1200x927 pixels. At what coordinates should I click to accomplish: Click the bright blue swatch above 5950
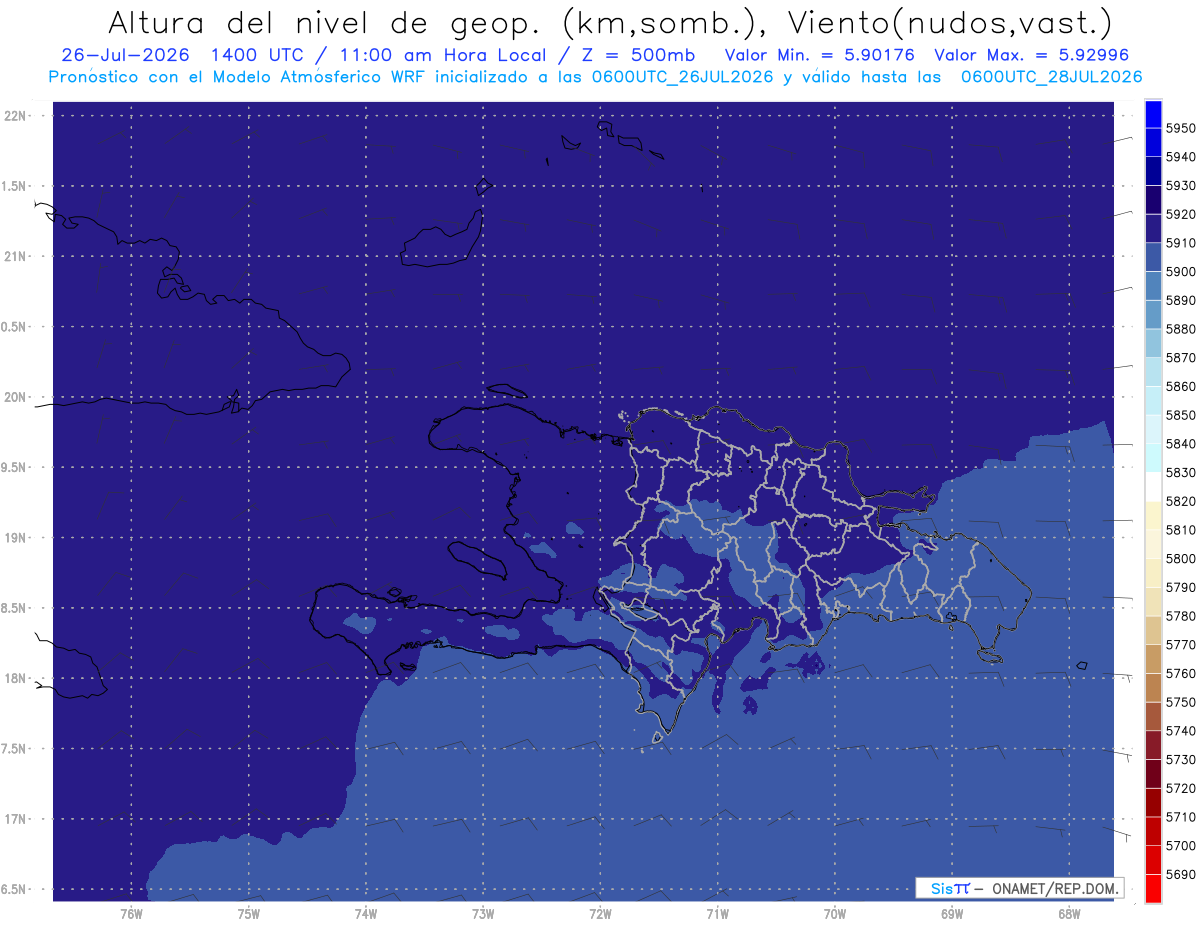click(1152, 114)
